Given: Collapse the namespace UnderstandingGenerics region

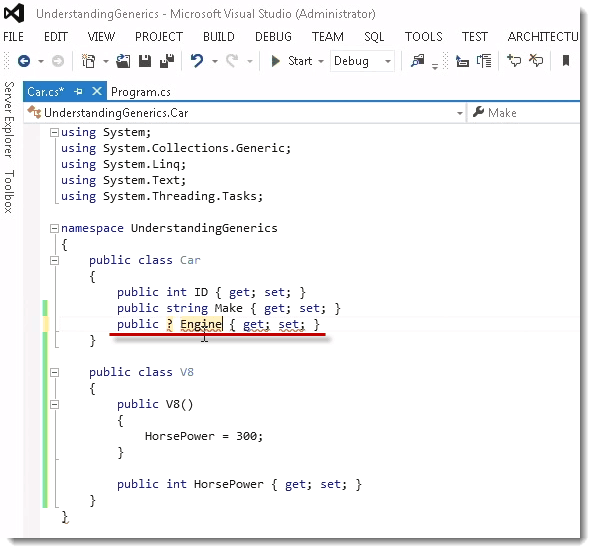Looking at the screenshot, I should point(55,228).
